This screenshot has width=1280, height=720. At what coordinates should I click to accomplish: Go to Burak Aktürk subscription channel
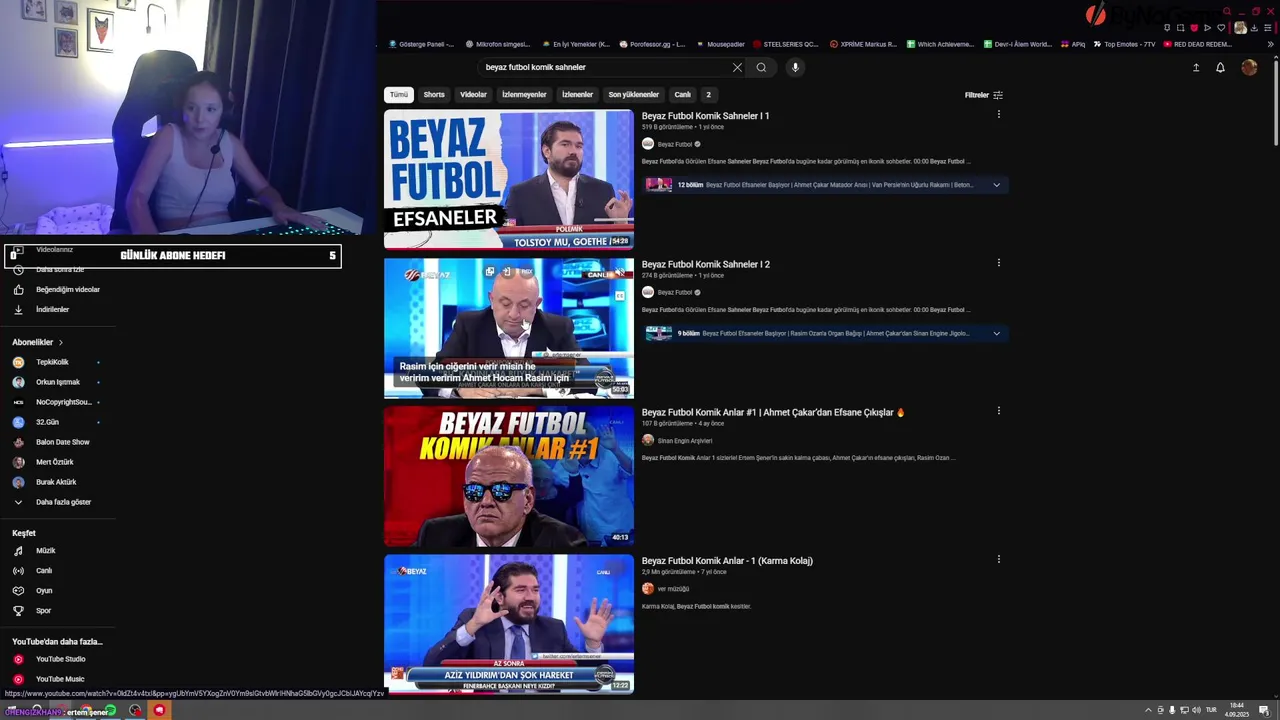tap(45, 482)
